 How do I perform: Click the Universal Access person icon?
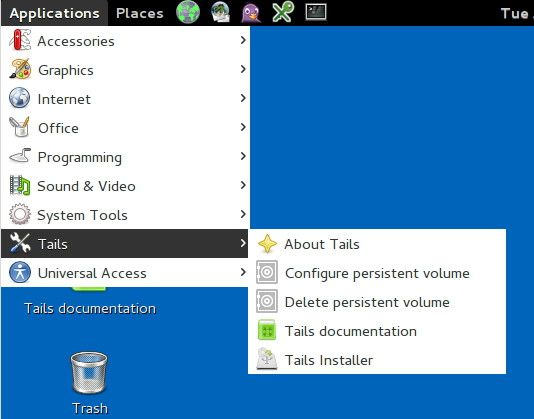click(20, 272)
